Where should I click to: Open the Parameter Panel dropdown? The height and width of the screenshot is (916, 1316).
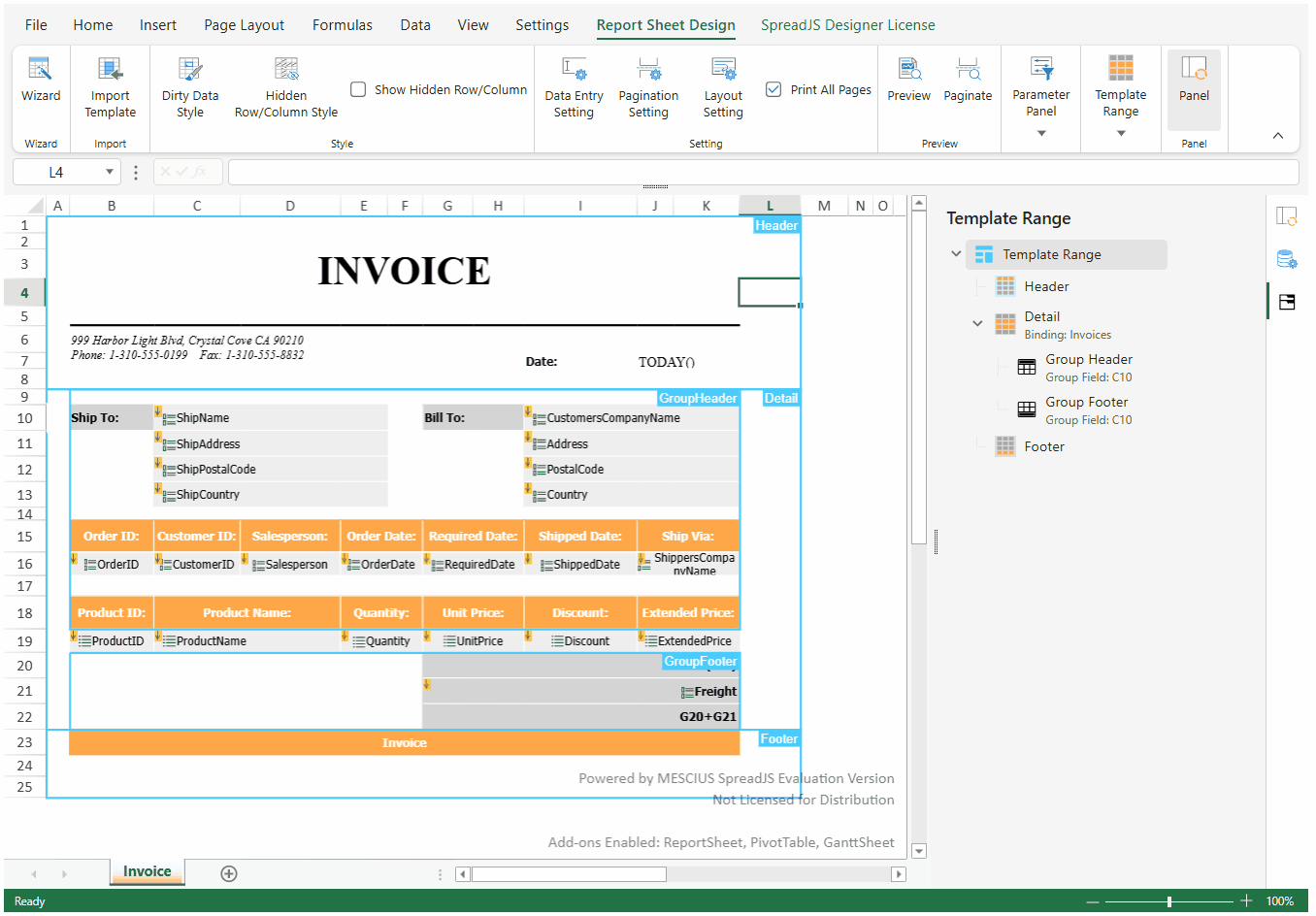click(1041, 133)
